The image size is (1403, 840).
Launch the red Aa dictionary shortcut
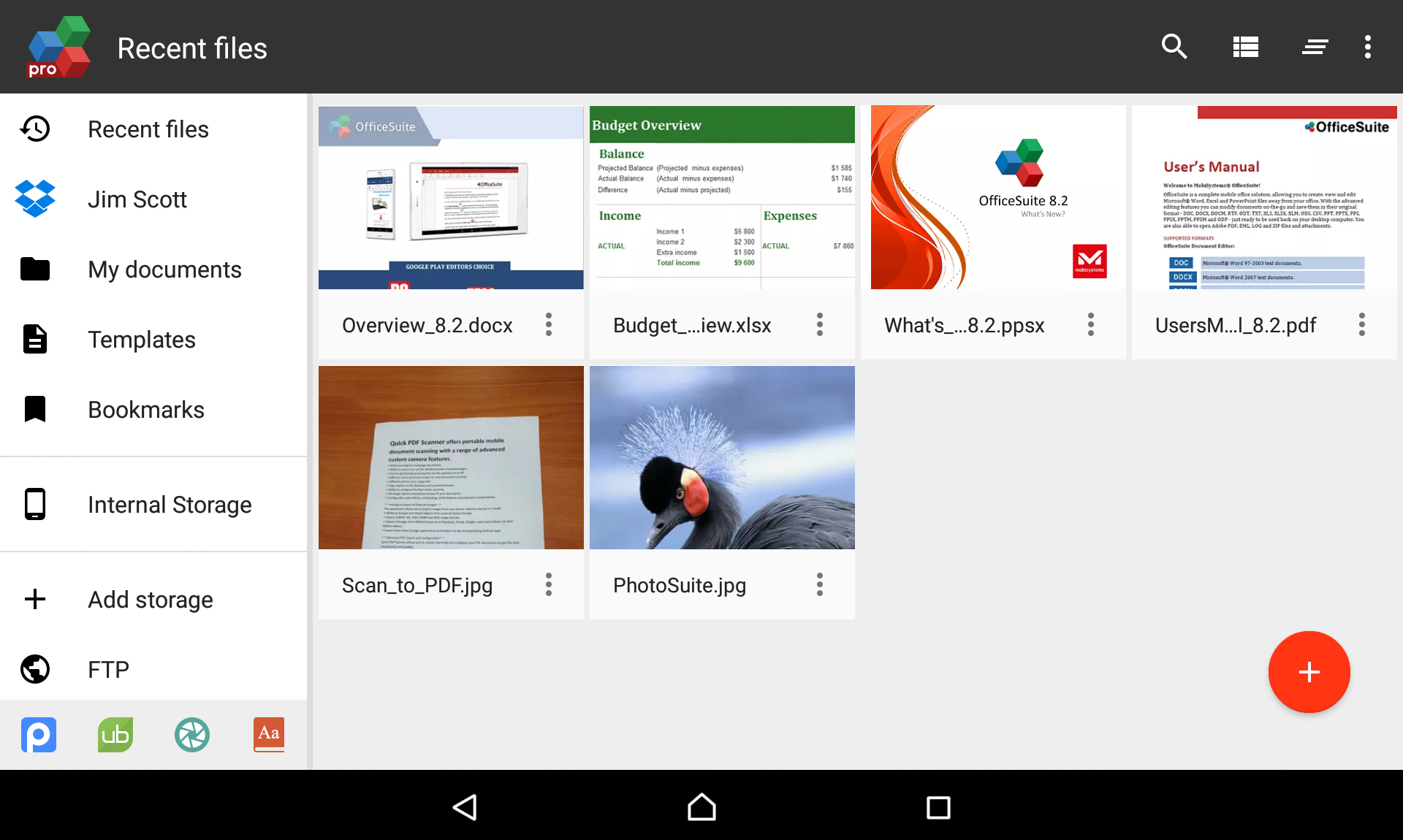pos(269,735)
